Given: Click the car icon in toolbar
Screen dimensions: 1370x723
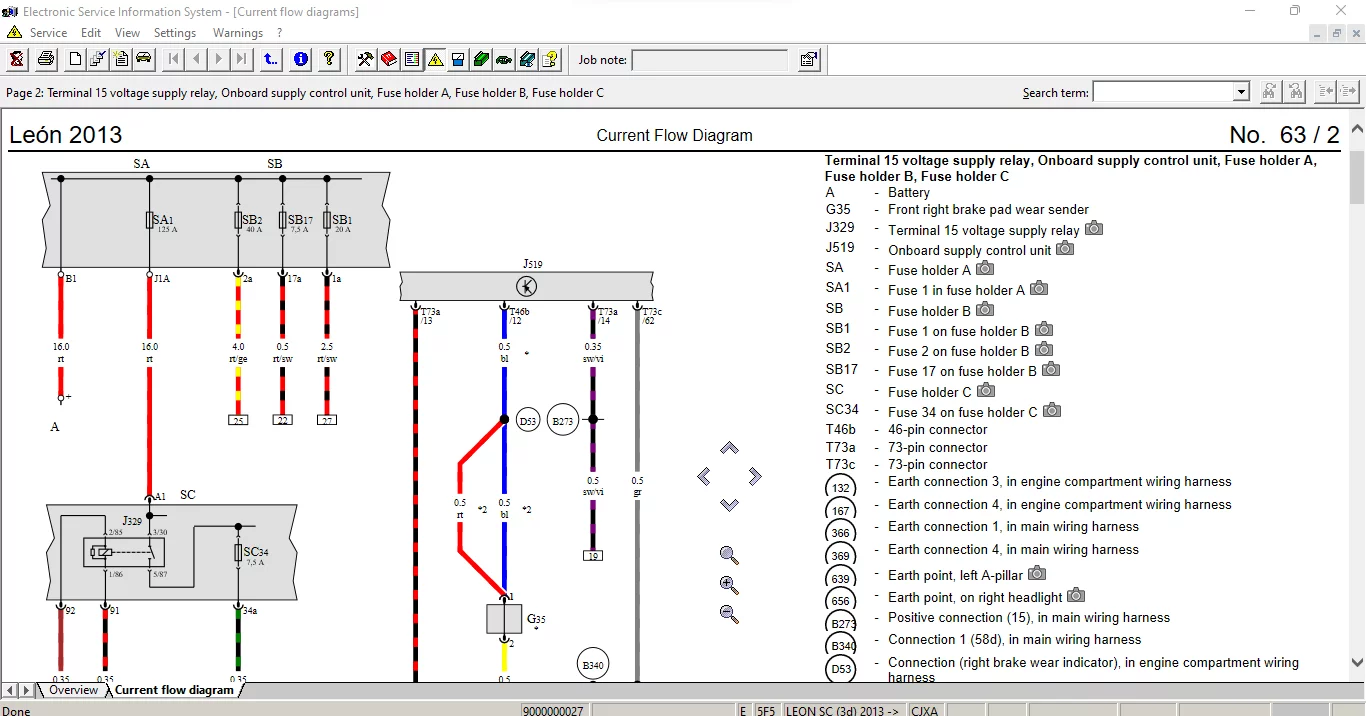Looking at the screenshot, I should click(x=143, y=60).
